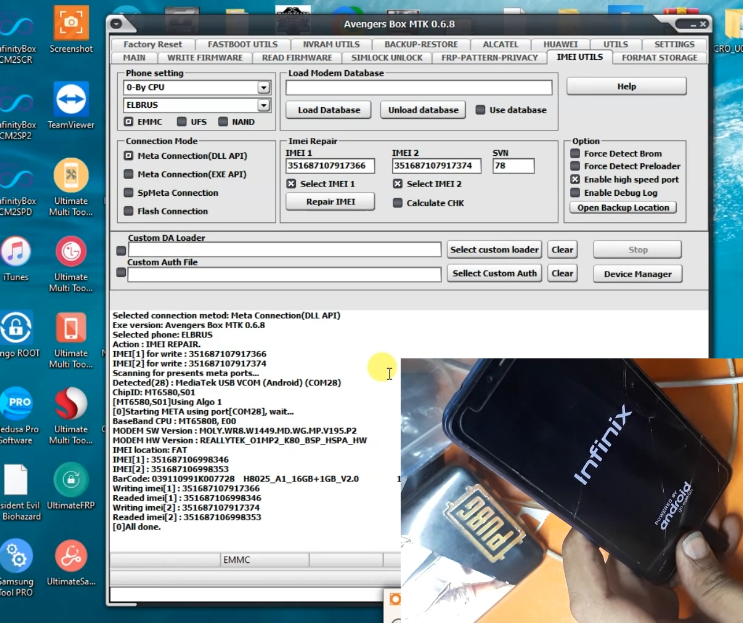The image size is (743, 623).
Task: Clear the Custom DA Loader path
Action: click(x=562, y=250)
